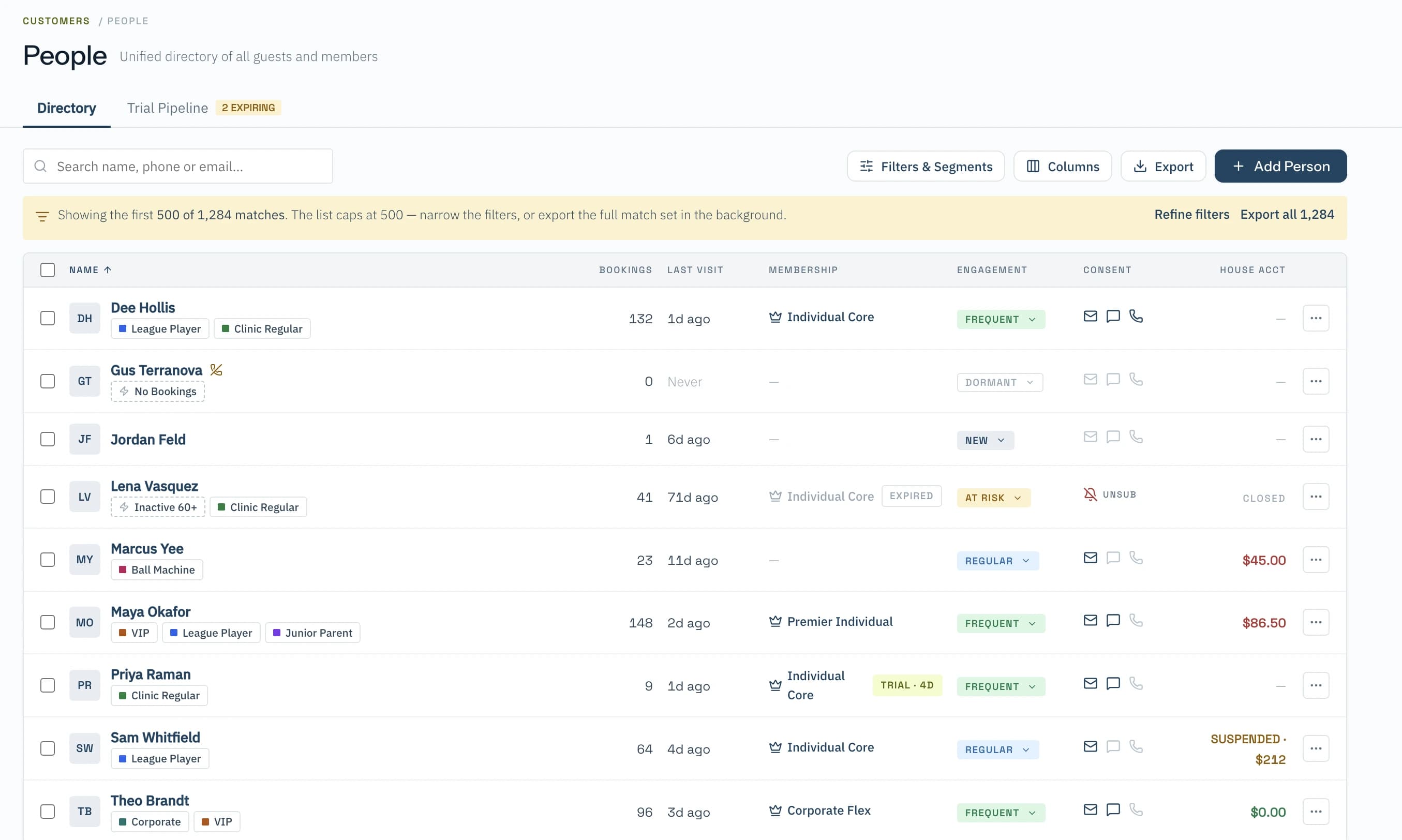Expand the FREQUENT dropdown for Priya Raman
Image resolution: width=1402 pixels, height=840 pixels.
[1001, 686]
